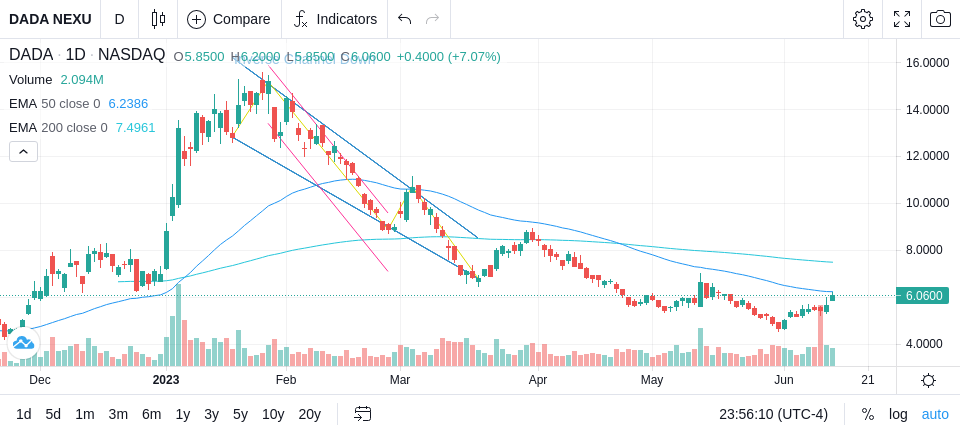
Task: Toggle fullscreen mode
Action: (x=902, y=19)
